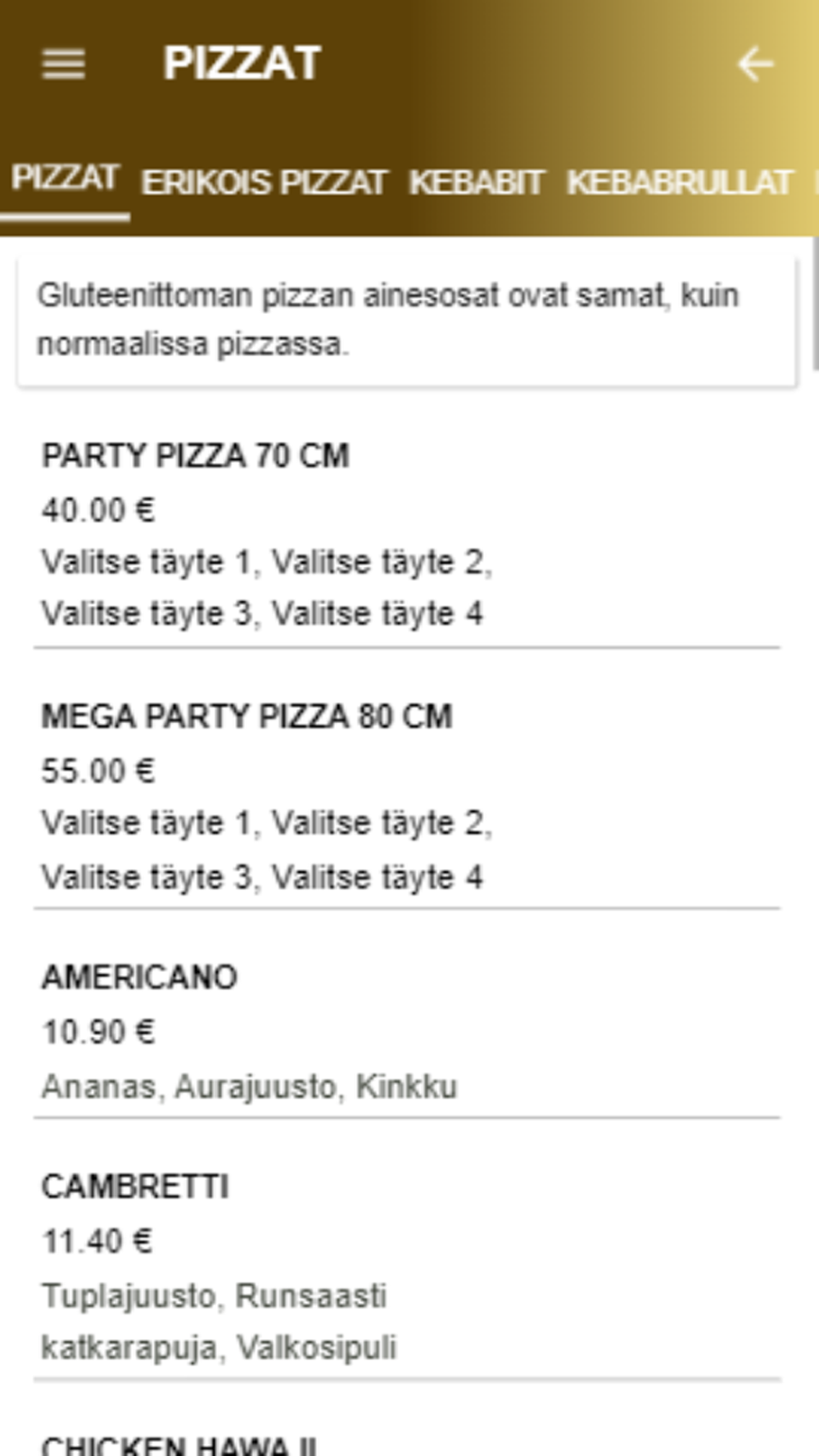The image size is (819, 1456).
Task: Choose MEGA PARTY PIZZA 80 CM
Action: pos(247,717)
